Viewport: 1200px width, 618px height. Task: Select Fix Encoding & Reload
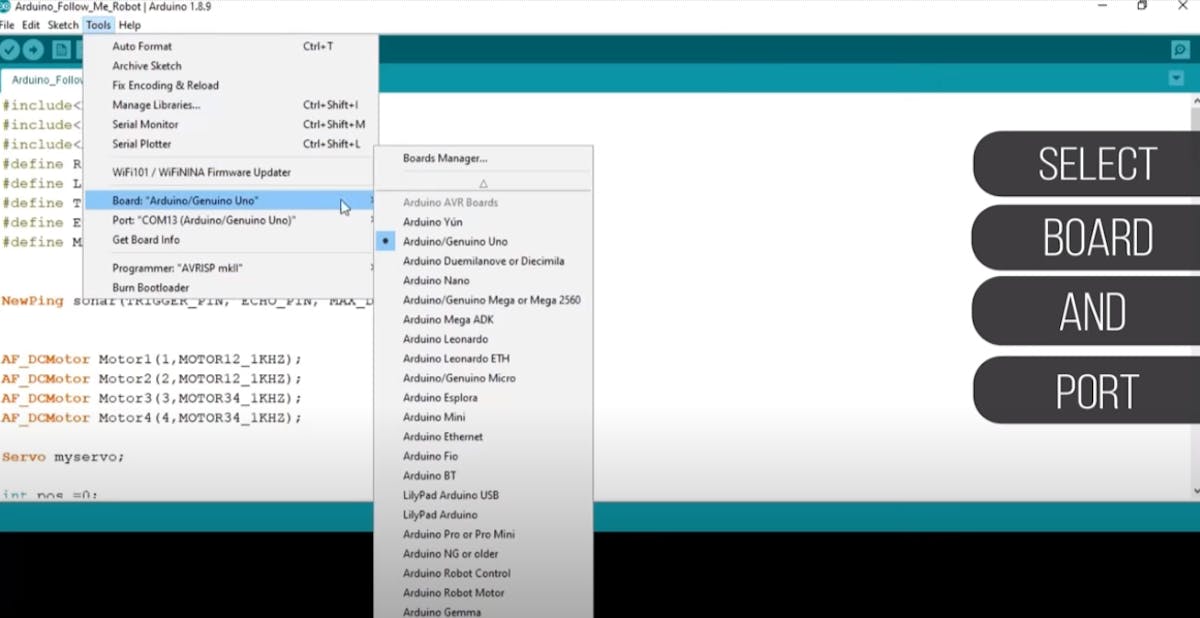tap(231, 85)
